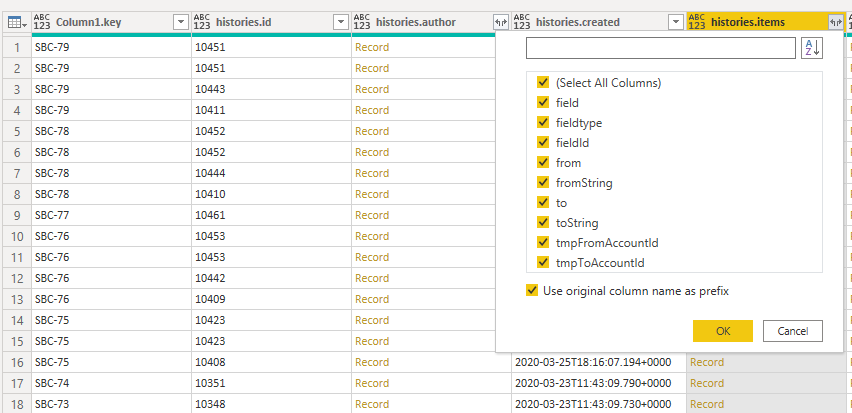Screen dimensions: 852x413
Task: Open Record link in row 17 histories.items
Action: tap(707, 383)
